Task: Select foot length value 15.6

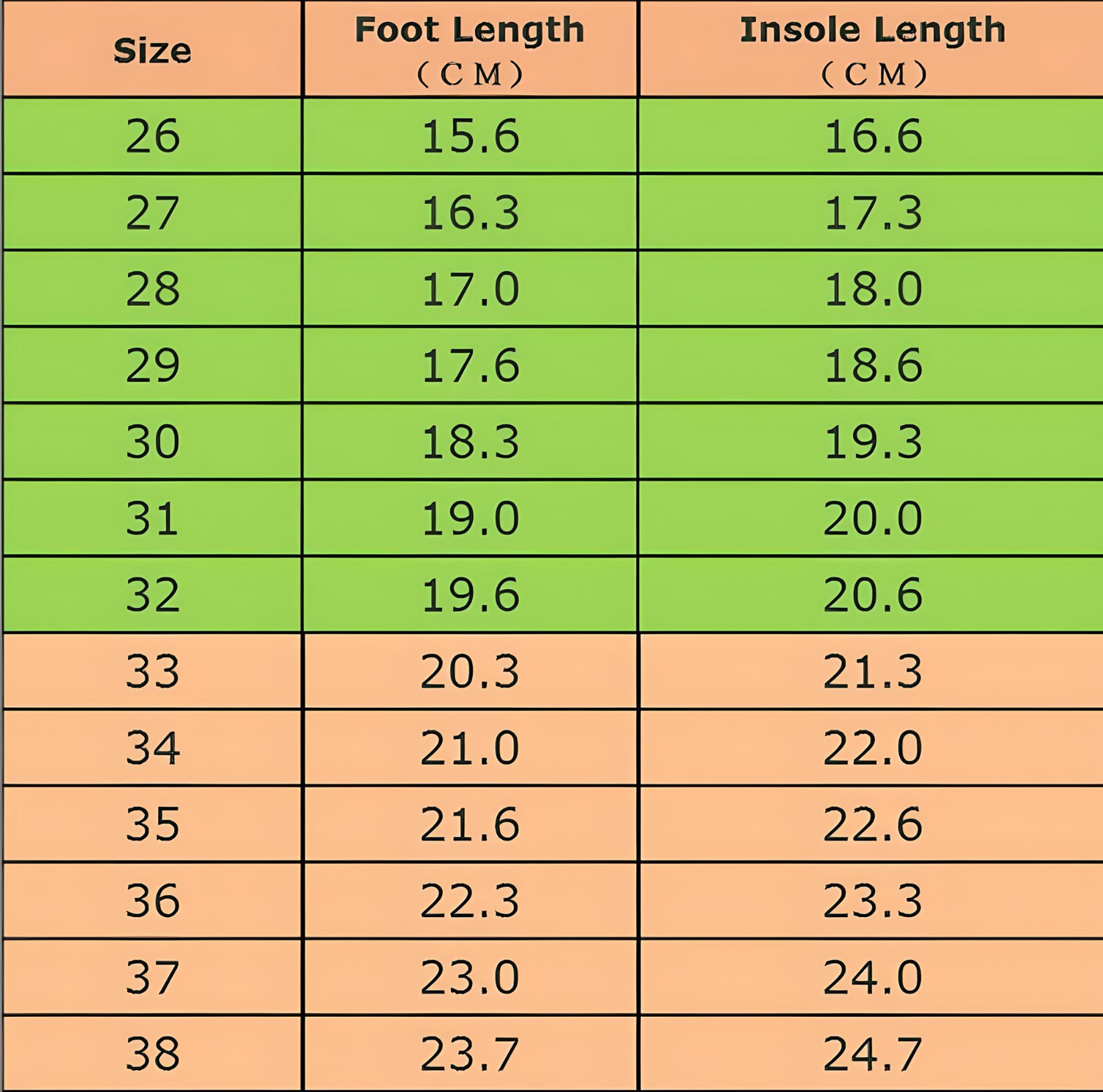Action: (470, 136)
